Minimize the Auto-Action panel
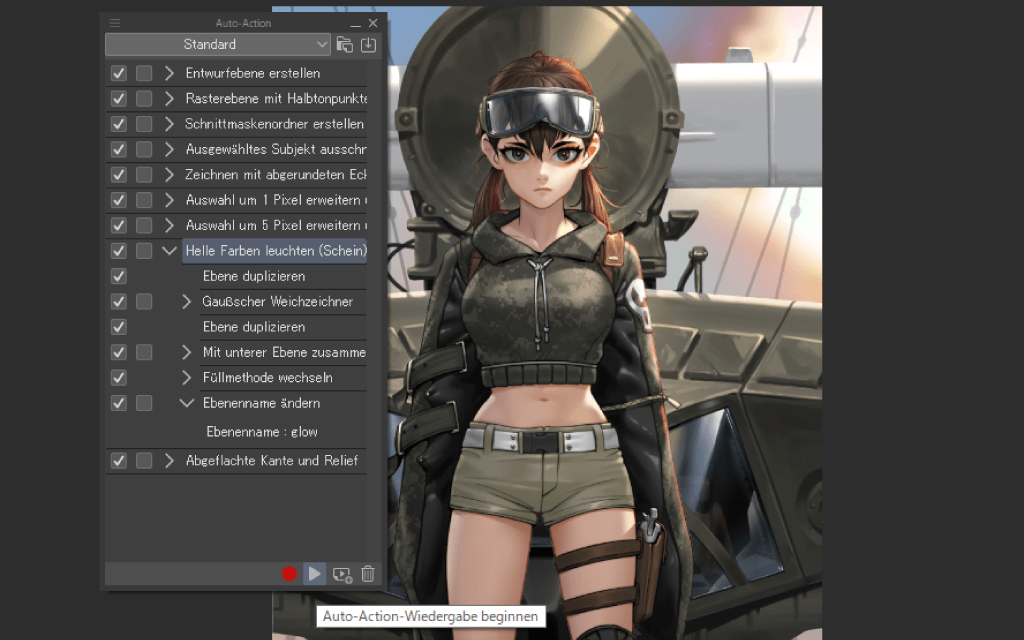This screenshot has width=1024, height=640. point(355,23)
